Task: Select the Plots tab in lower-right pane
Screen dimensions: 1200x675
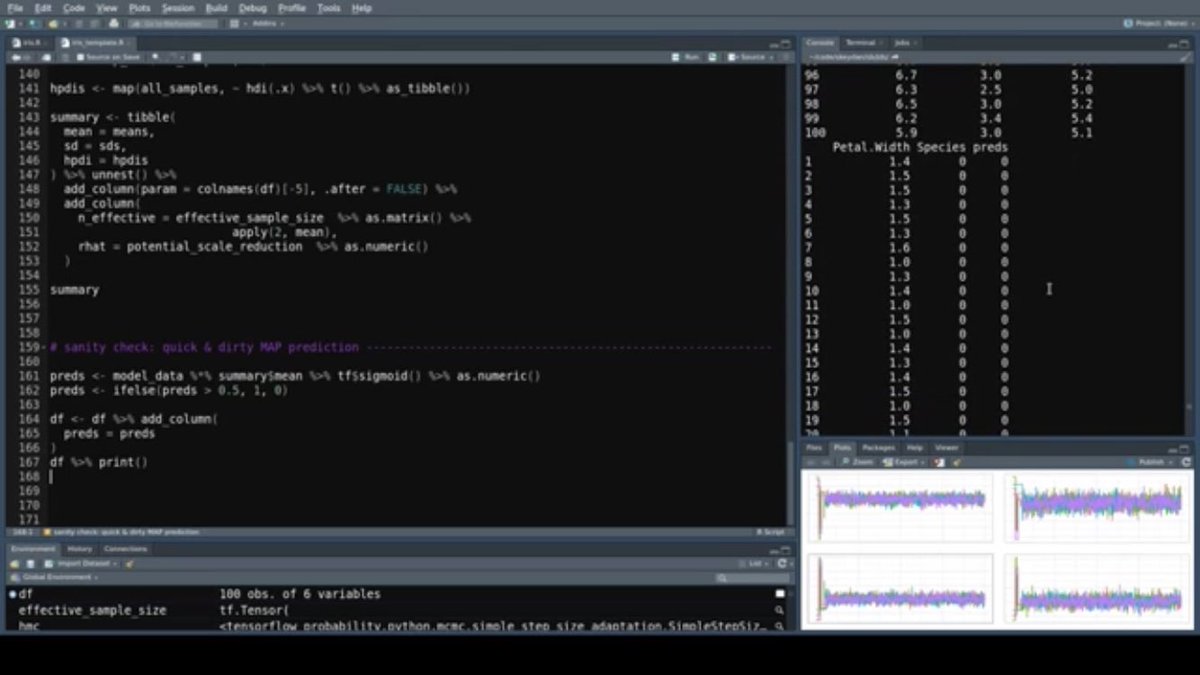Action: [842, 448]
